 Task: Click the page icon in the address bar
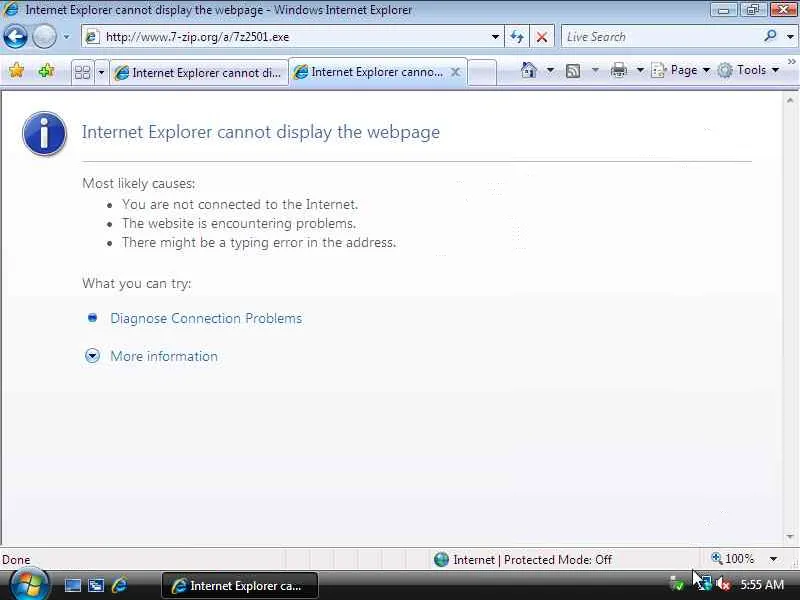[92, 37]
